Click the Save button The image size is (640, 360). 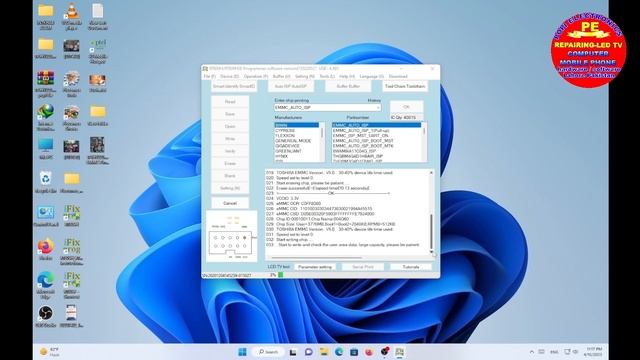point(230,114)
